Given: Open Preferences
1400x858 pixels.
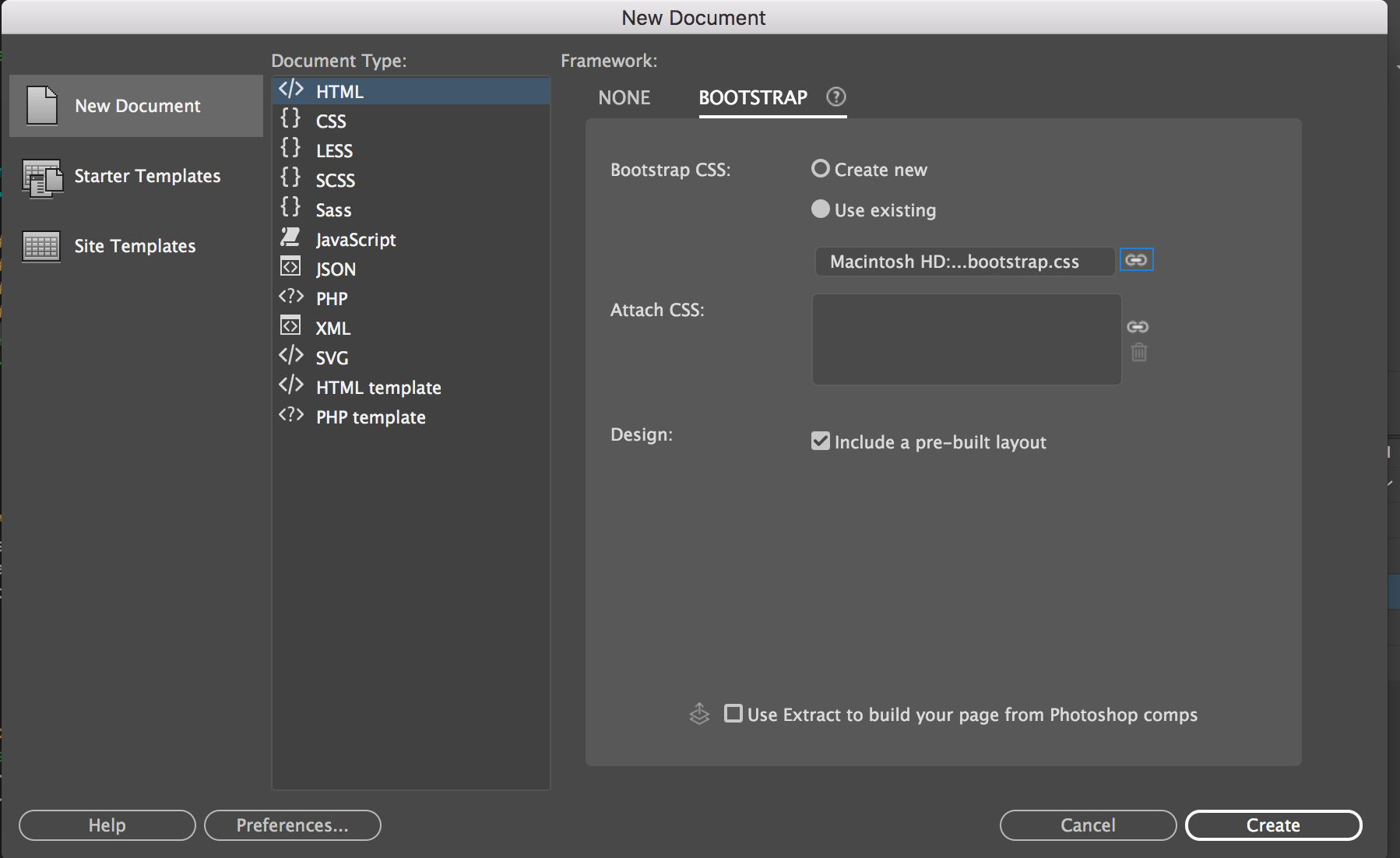Looking at the screenshot, I should pyautogui.click(x=292, y=825).
